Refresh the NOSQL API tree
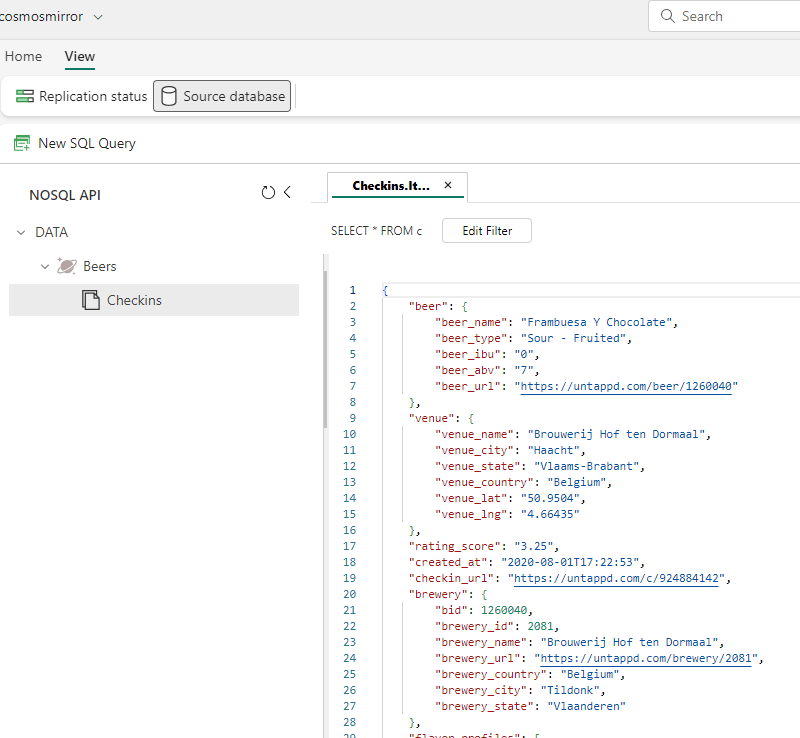Viewport: 800px width, 738px height. coord(268,193)
